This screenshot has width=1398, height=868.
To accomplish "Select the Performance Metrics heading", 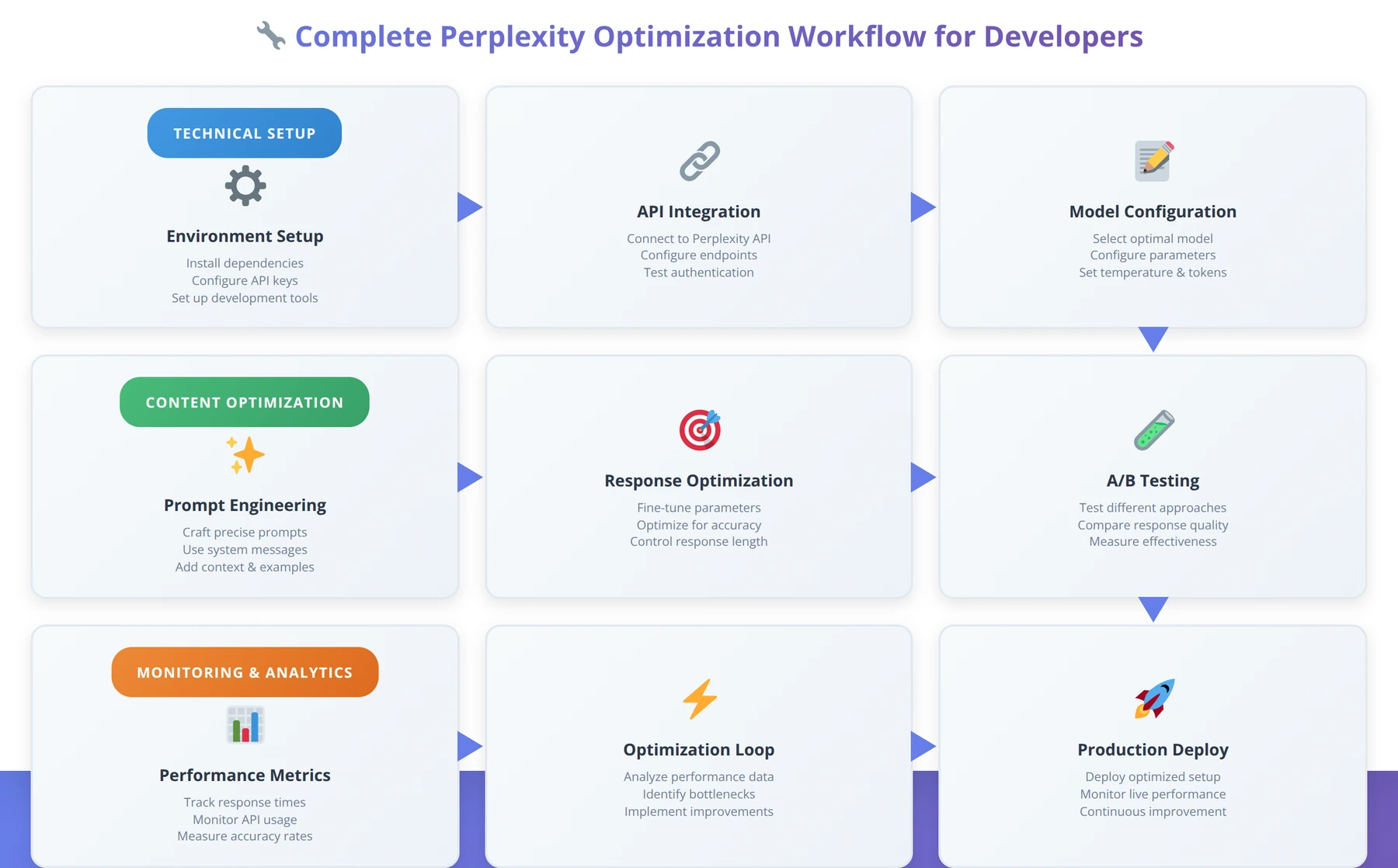I will coord(245,775).
